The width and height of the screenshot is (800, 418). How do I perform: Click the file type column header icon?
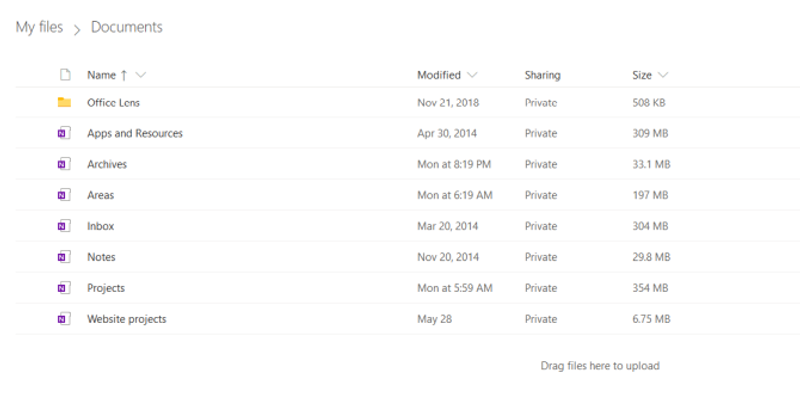click(x=65, y=75)
